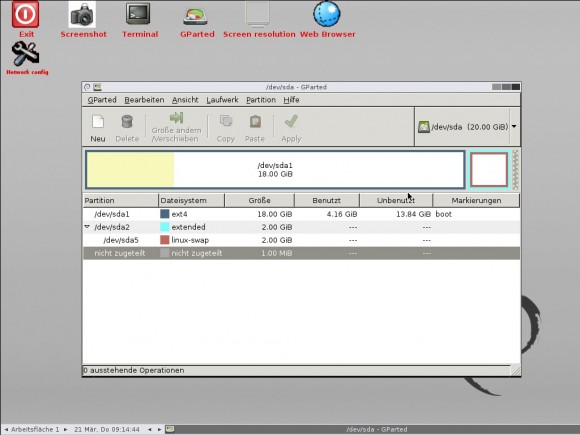Open the Laufwerk menu
The height and width of the screenshot is (435, 580).
(x=222, y=100)
